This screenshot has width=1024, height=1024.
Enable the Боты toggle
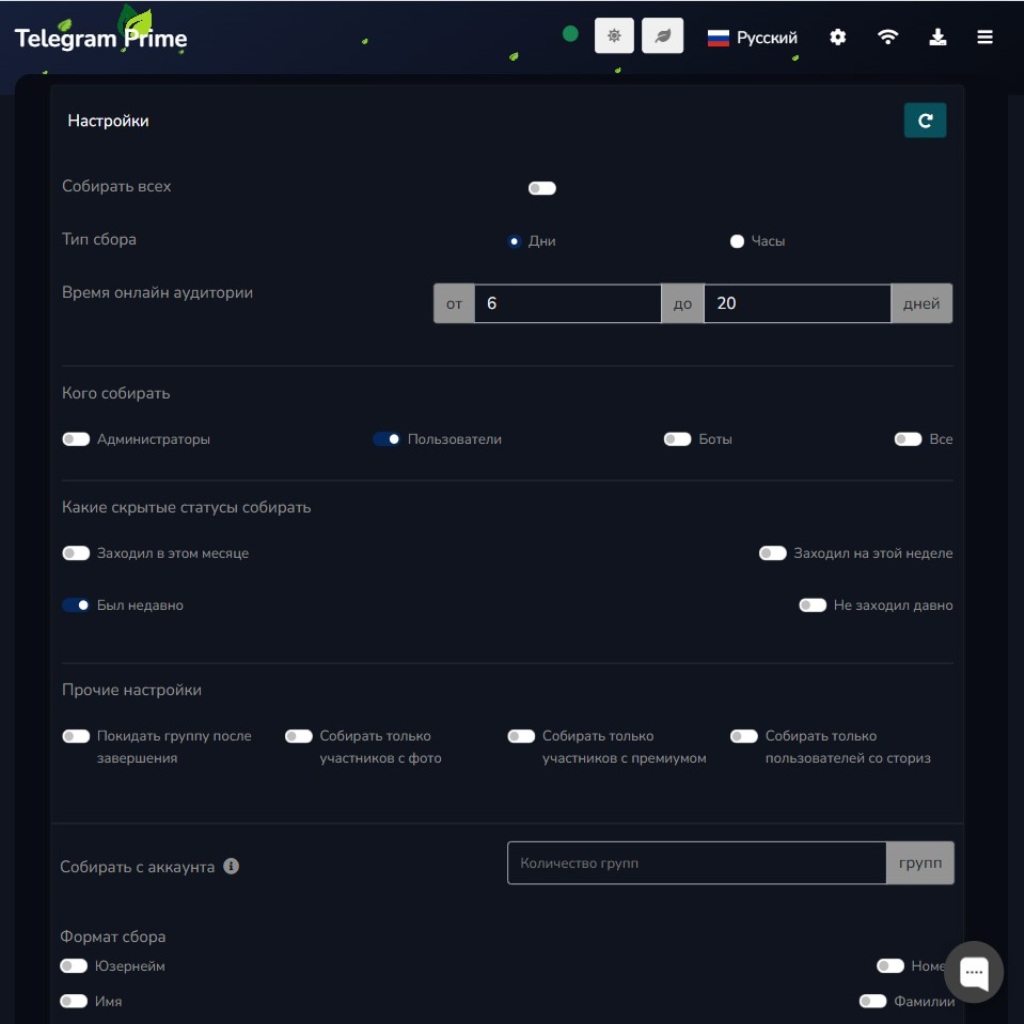[677, 439]
